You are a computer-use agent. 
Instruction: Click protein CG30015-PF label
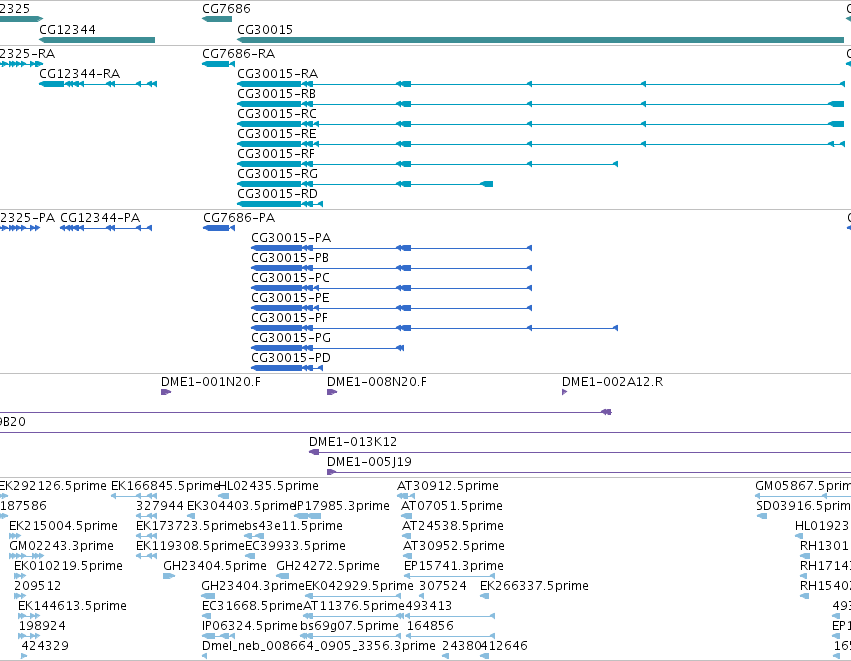(289, 318)
